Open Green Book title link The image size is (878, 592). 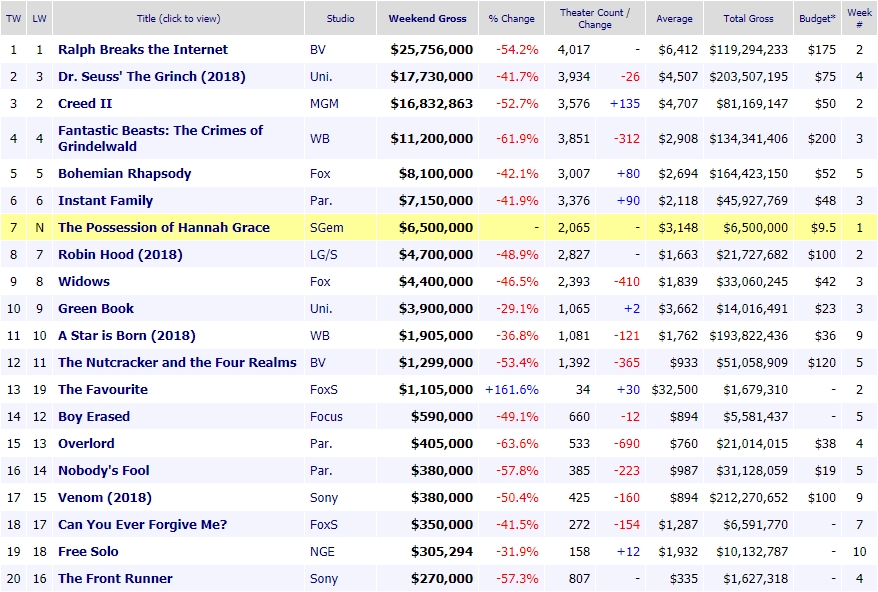96,309
